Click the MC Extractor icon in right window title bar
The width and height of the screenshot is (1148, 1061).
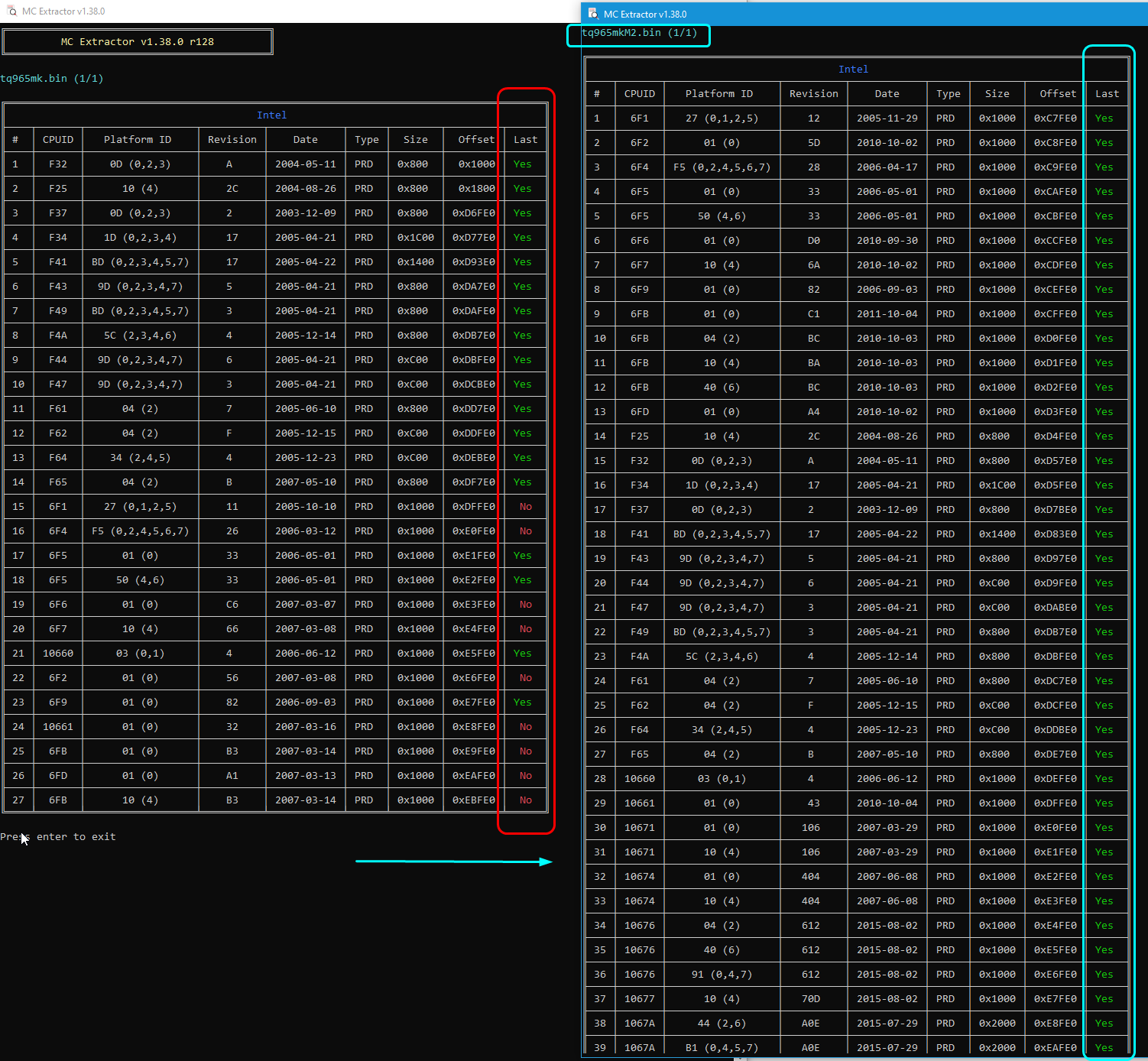[x=592, y=14]
